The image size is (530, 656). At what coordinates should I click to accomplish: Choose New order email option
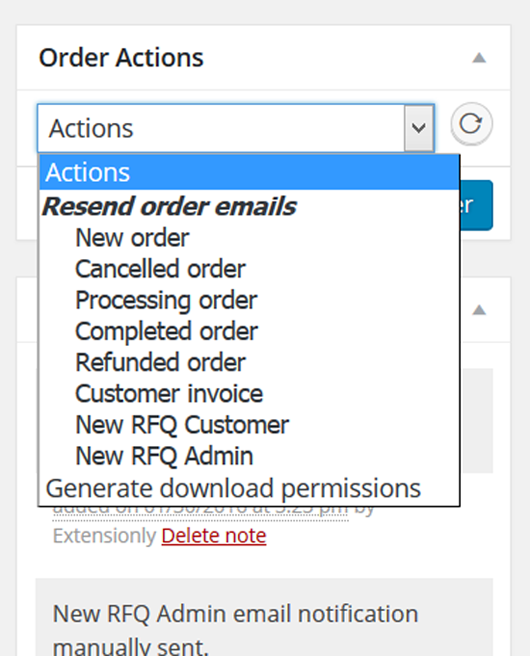[x=132, y=238]
